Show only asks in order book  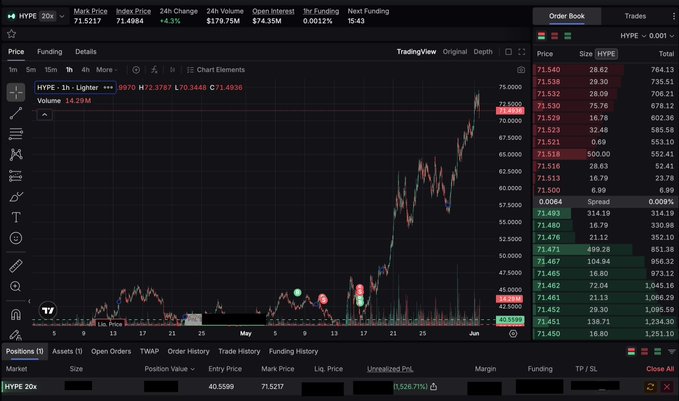(x=554, y=36)
